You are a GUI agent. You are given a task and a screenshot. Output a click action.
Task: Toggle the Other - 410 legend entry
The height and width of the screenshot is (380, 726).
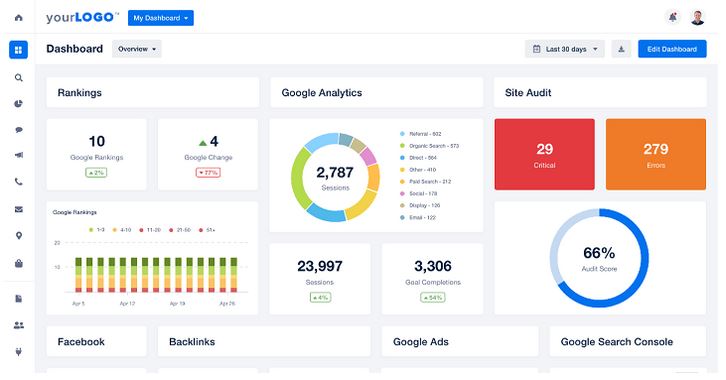[418, 170]
